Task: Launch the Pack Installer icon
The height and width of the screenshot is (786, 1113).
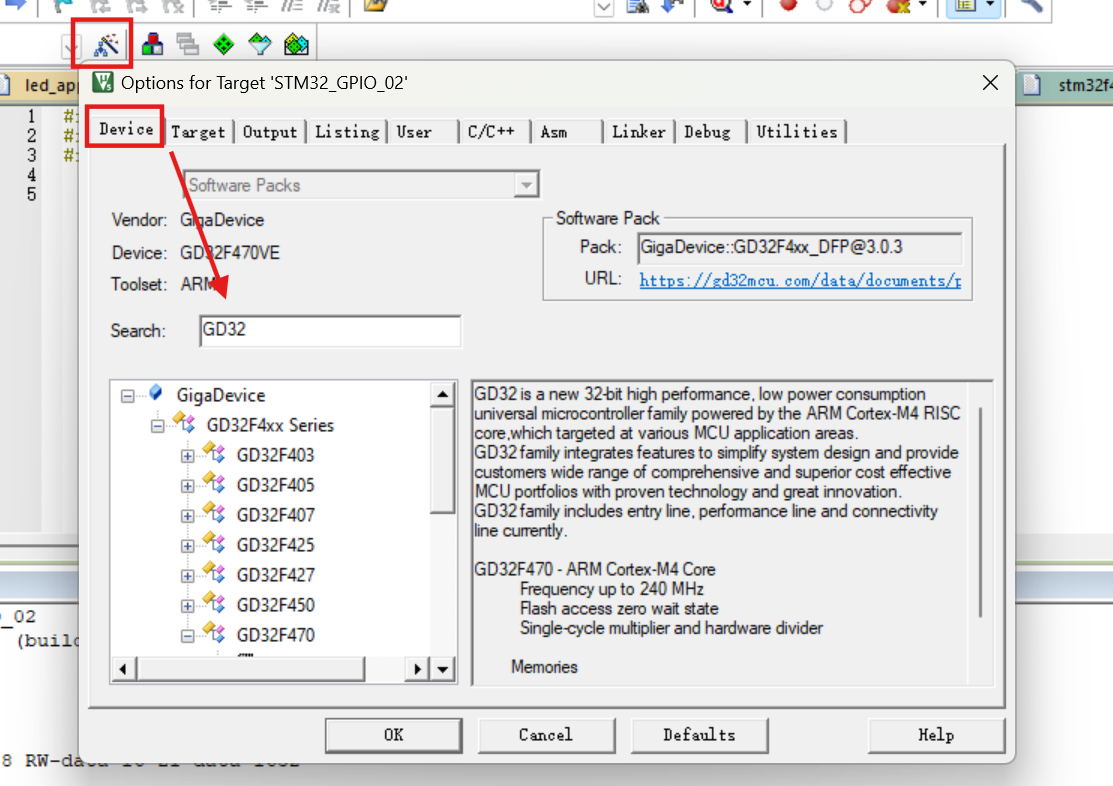Action: (x=296, y=45)
